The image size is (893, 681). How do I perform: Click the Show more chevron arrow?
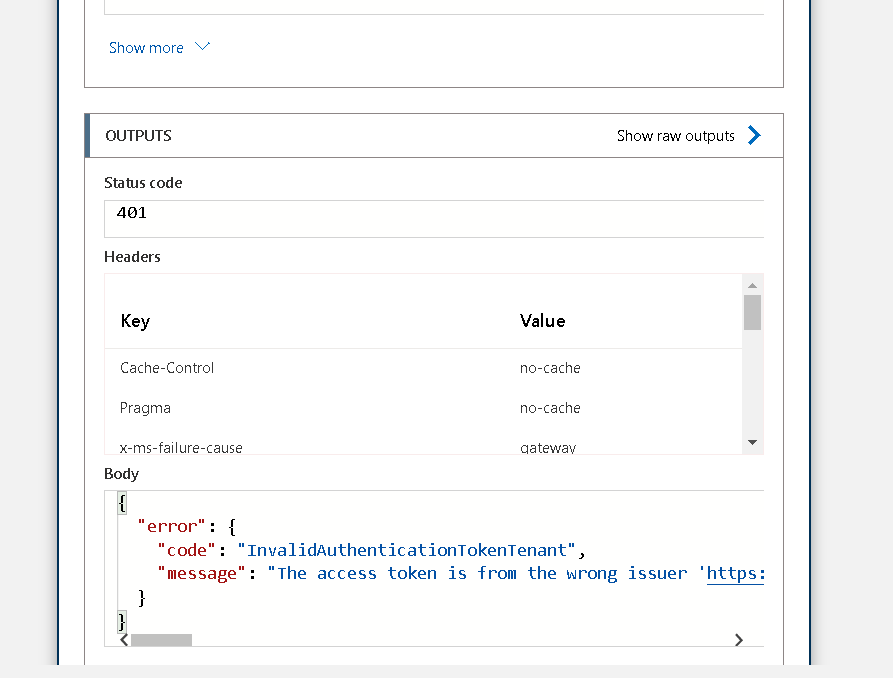(x=202, y=47)
